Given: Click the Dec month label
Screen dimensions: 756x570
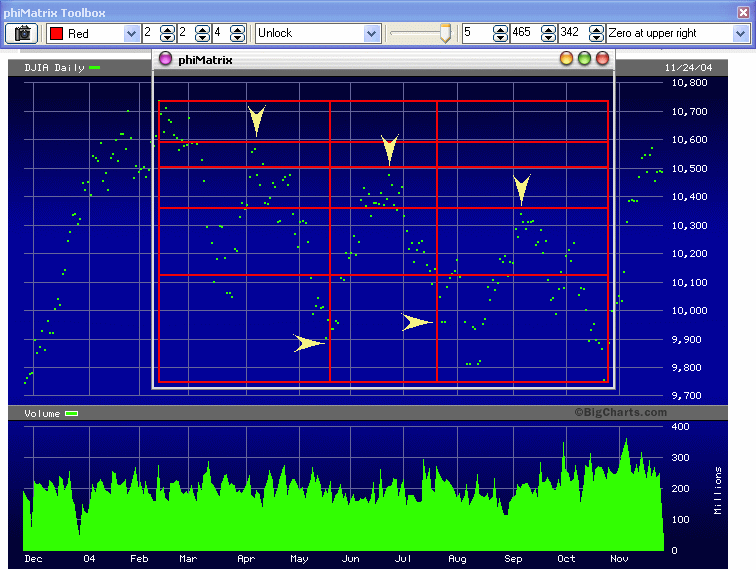Looking at the screenshot, I should [x=33, y=558].
